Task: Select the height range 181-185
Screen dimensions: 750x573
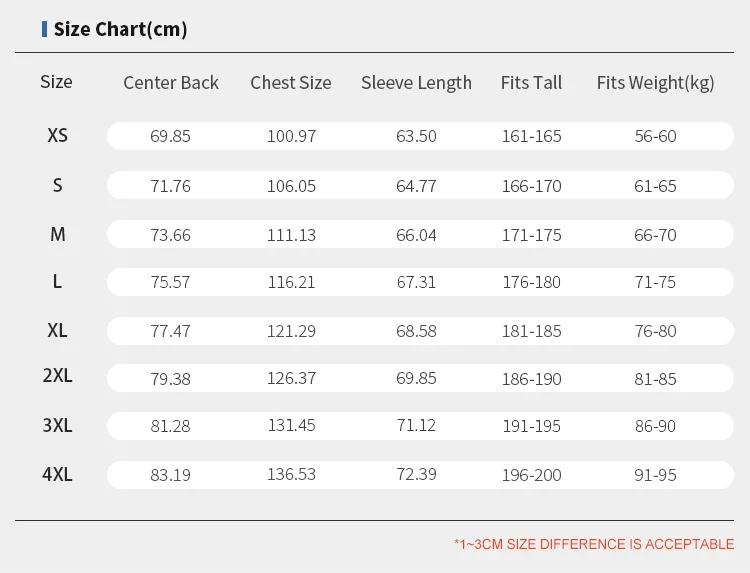Action: (531, 331)
